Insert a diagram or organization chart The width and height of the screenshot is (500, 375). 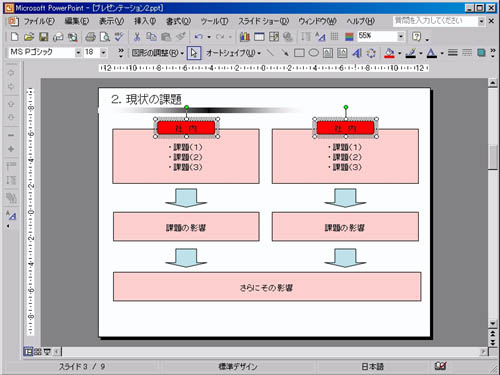(371, 53)
